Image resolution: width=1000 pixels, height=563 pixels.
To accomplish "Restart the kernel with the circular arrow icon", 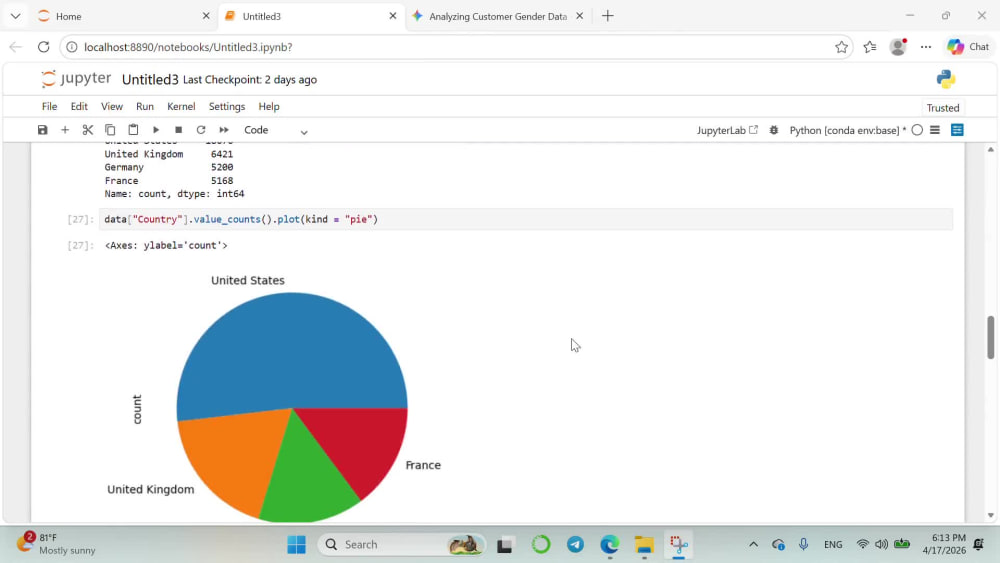I will [x=201, y=130].
